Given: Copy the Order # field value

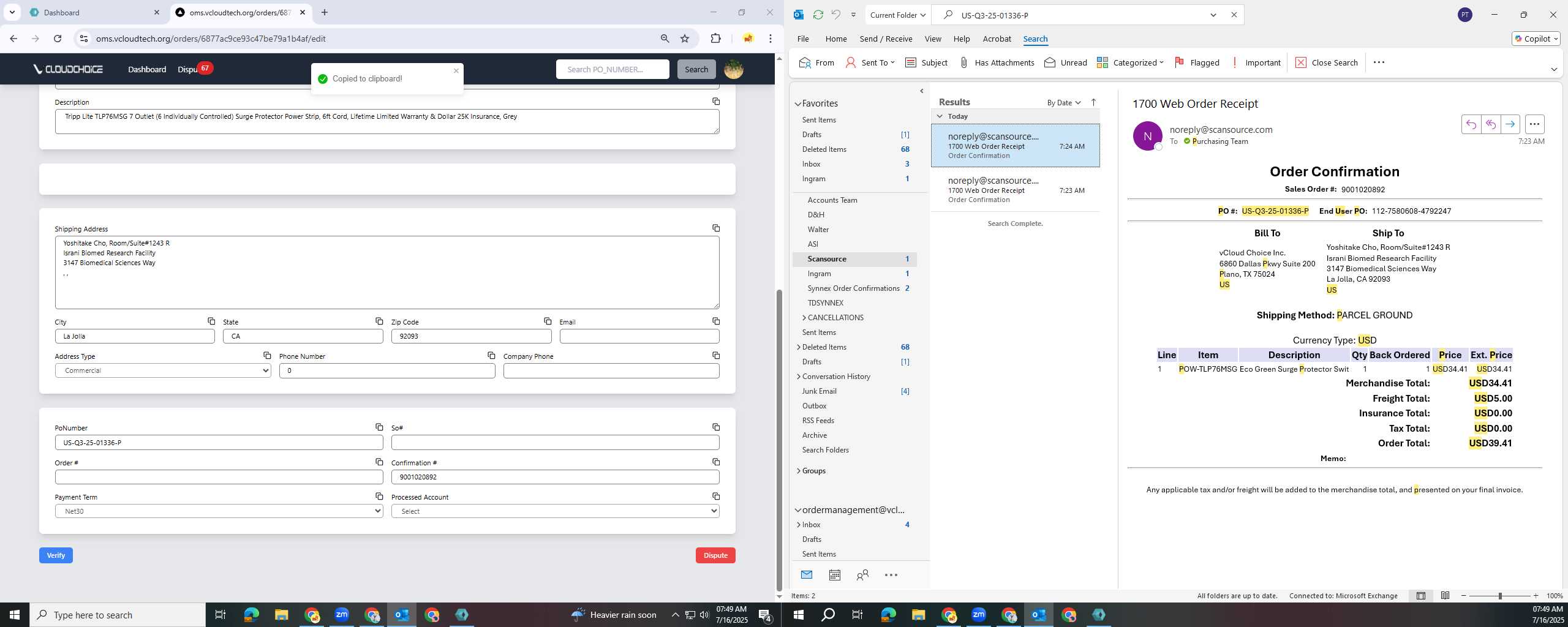Looking at the screenshot, I should pos(379,462).
